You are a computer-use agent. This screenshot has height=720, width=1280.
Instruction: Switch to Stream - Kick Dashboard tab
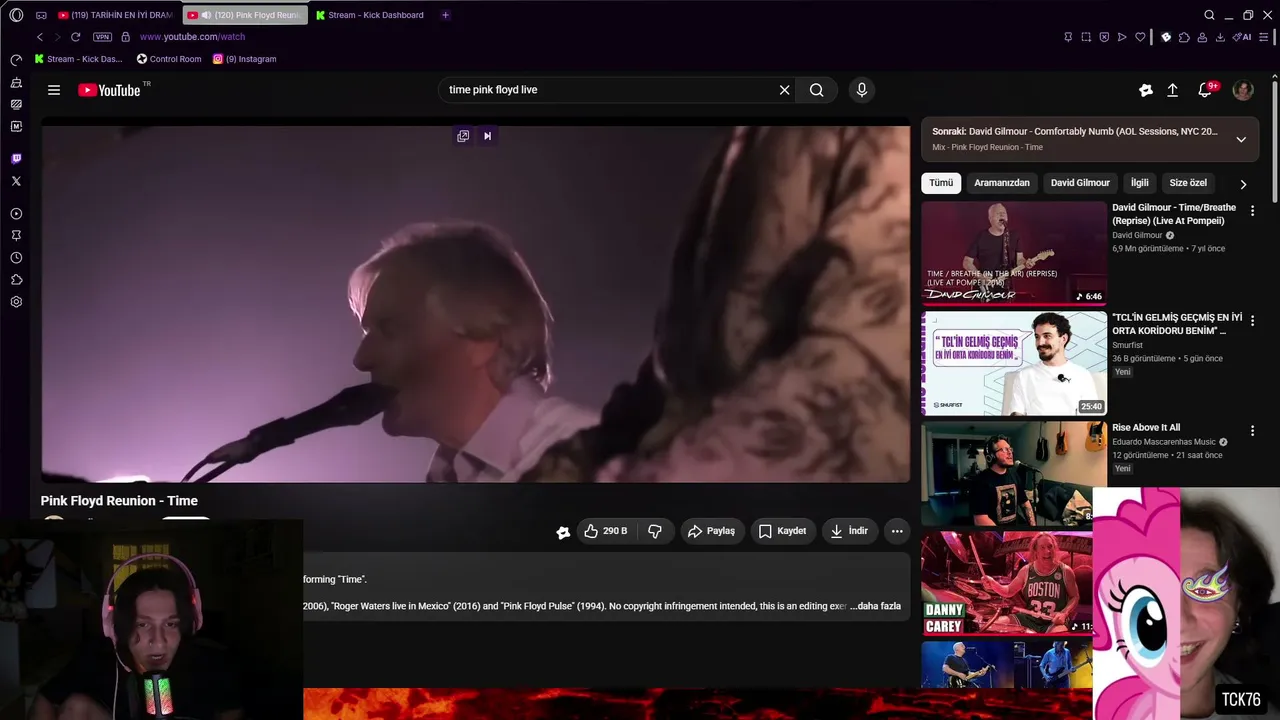pyautogui.click(x=370, y=15)
